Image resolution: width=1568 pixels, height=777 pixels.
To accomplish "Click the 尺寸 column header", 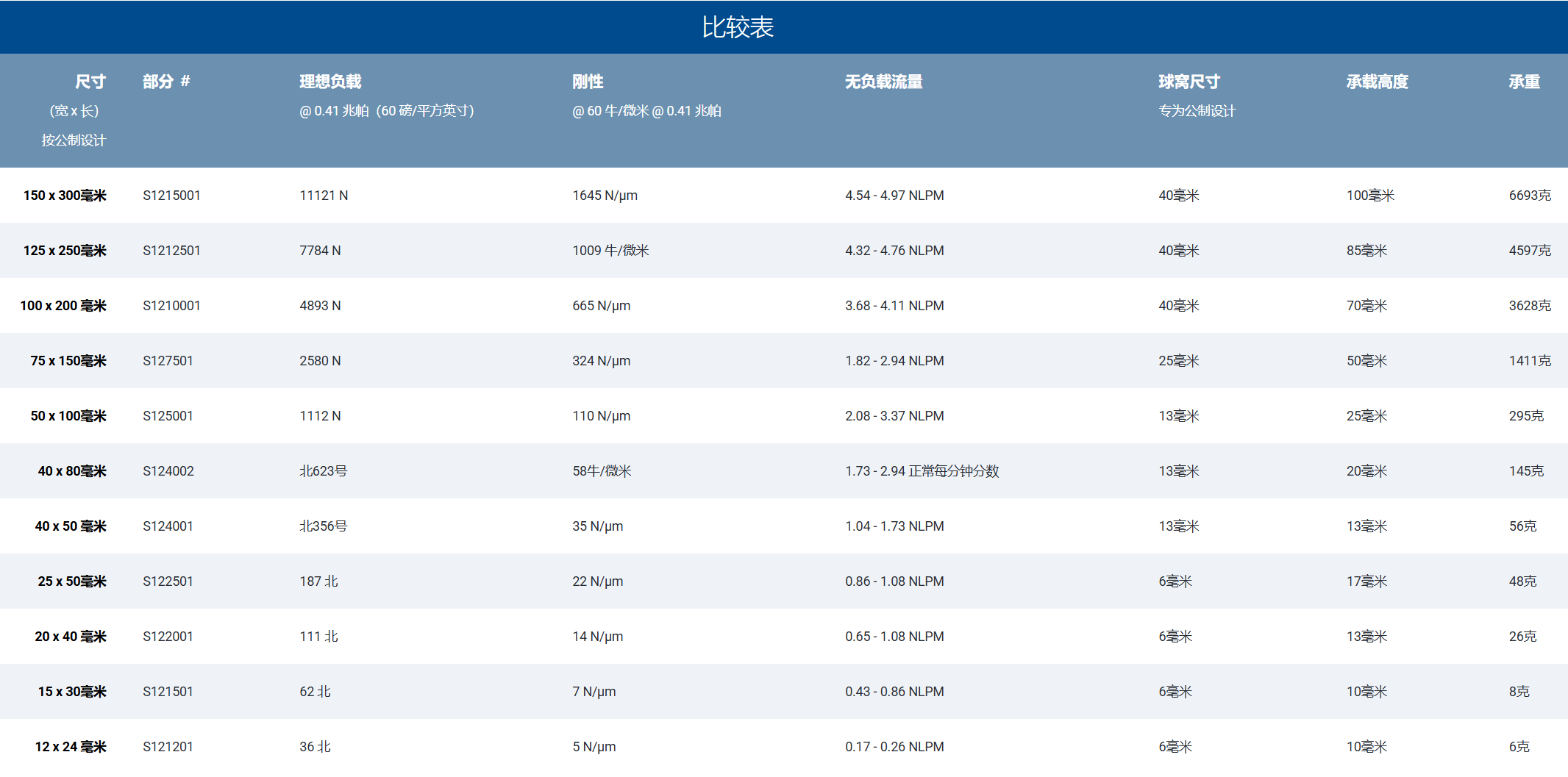I will click(90, 82).
